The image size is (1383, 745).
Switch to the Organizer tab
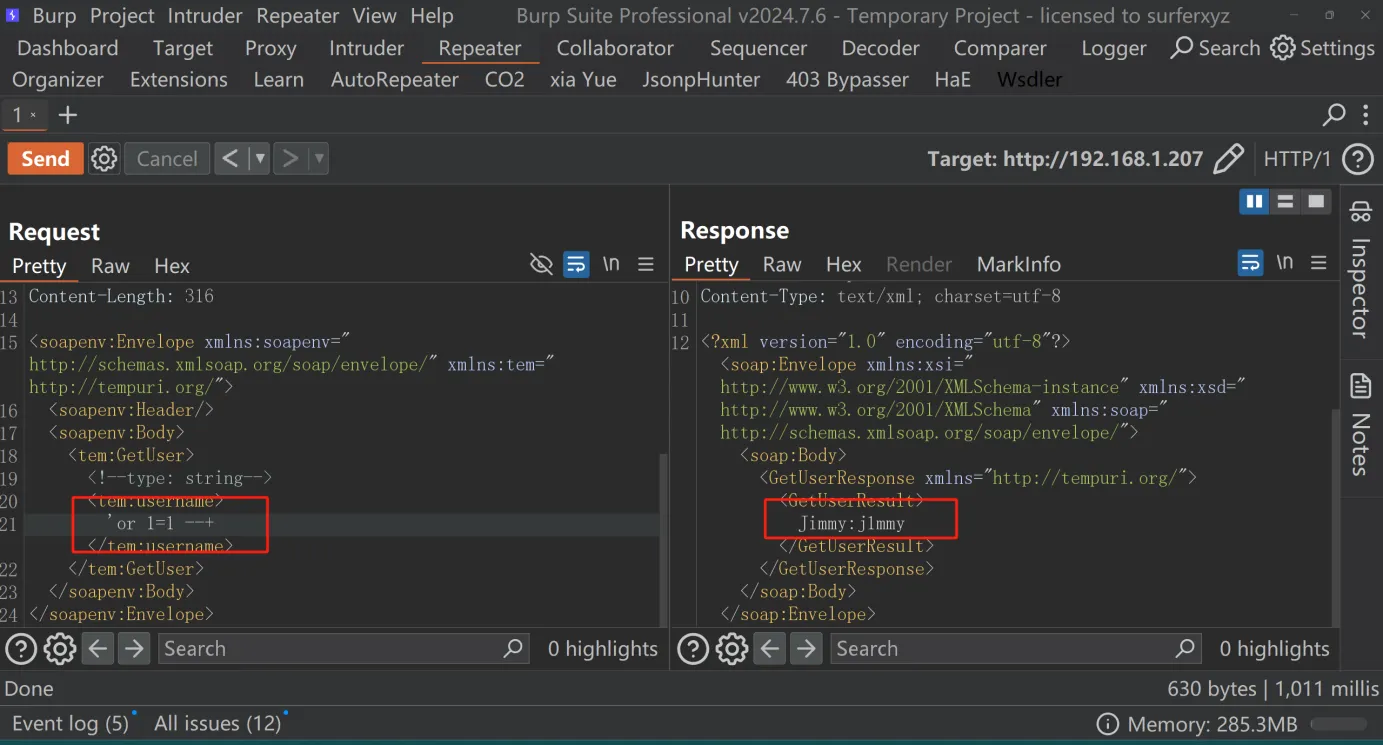(58, 79)
